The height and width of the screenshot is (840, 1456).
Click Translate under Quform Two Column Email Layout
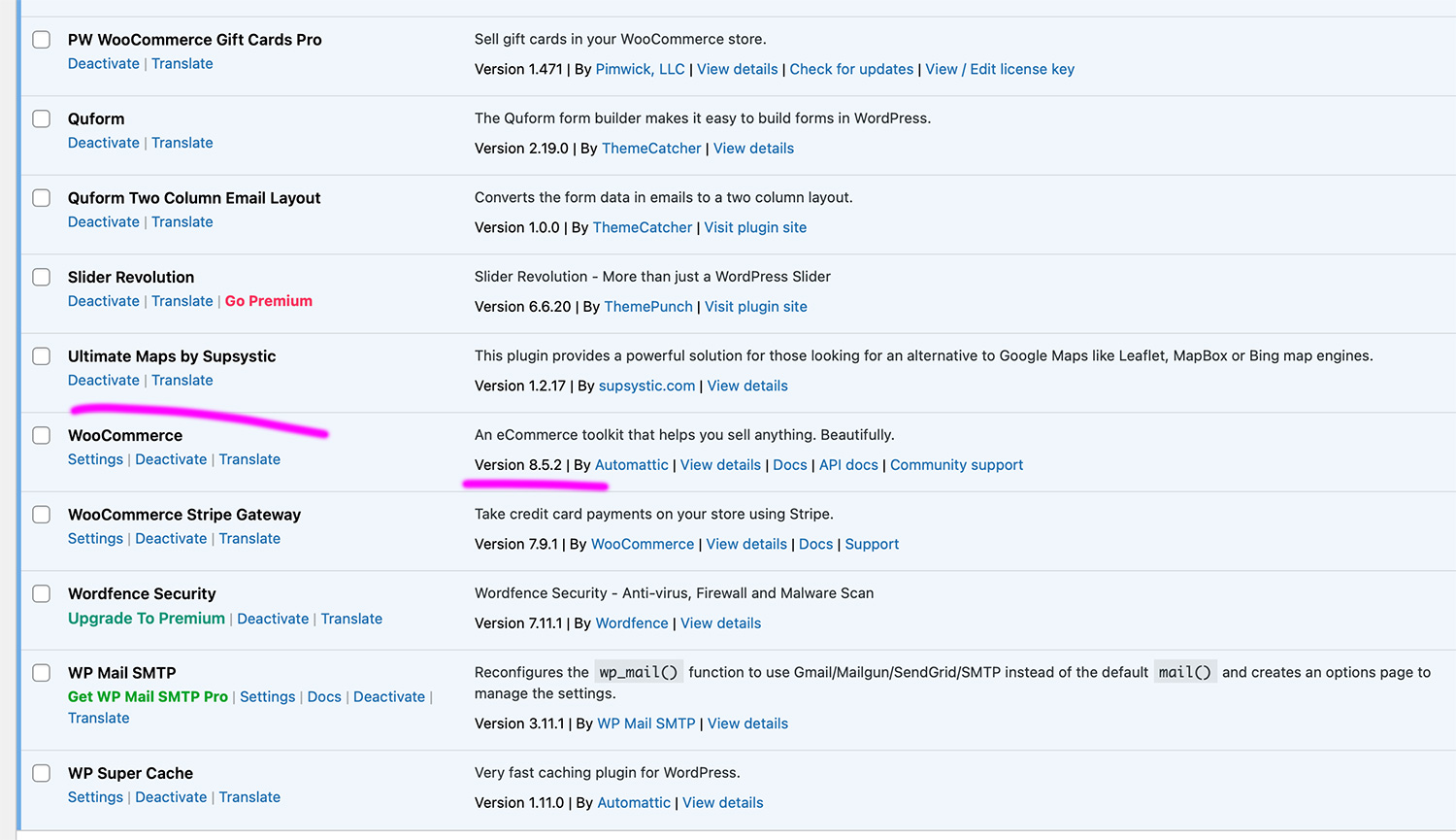(182, 221)
